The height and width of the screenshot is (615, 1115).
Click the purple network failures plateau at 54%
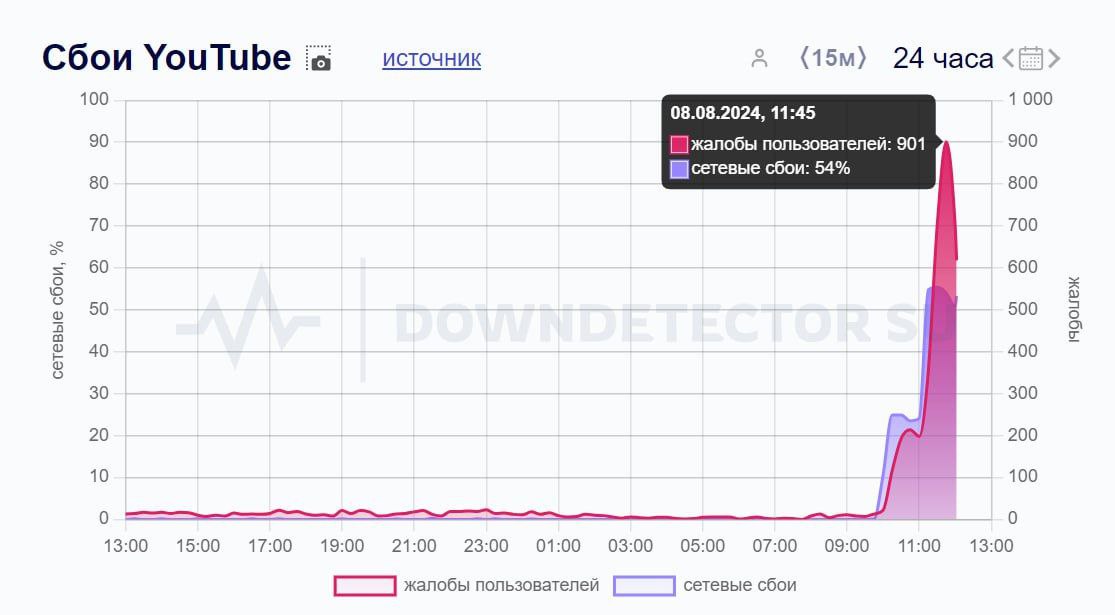[x=936, y=291]
